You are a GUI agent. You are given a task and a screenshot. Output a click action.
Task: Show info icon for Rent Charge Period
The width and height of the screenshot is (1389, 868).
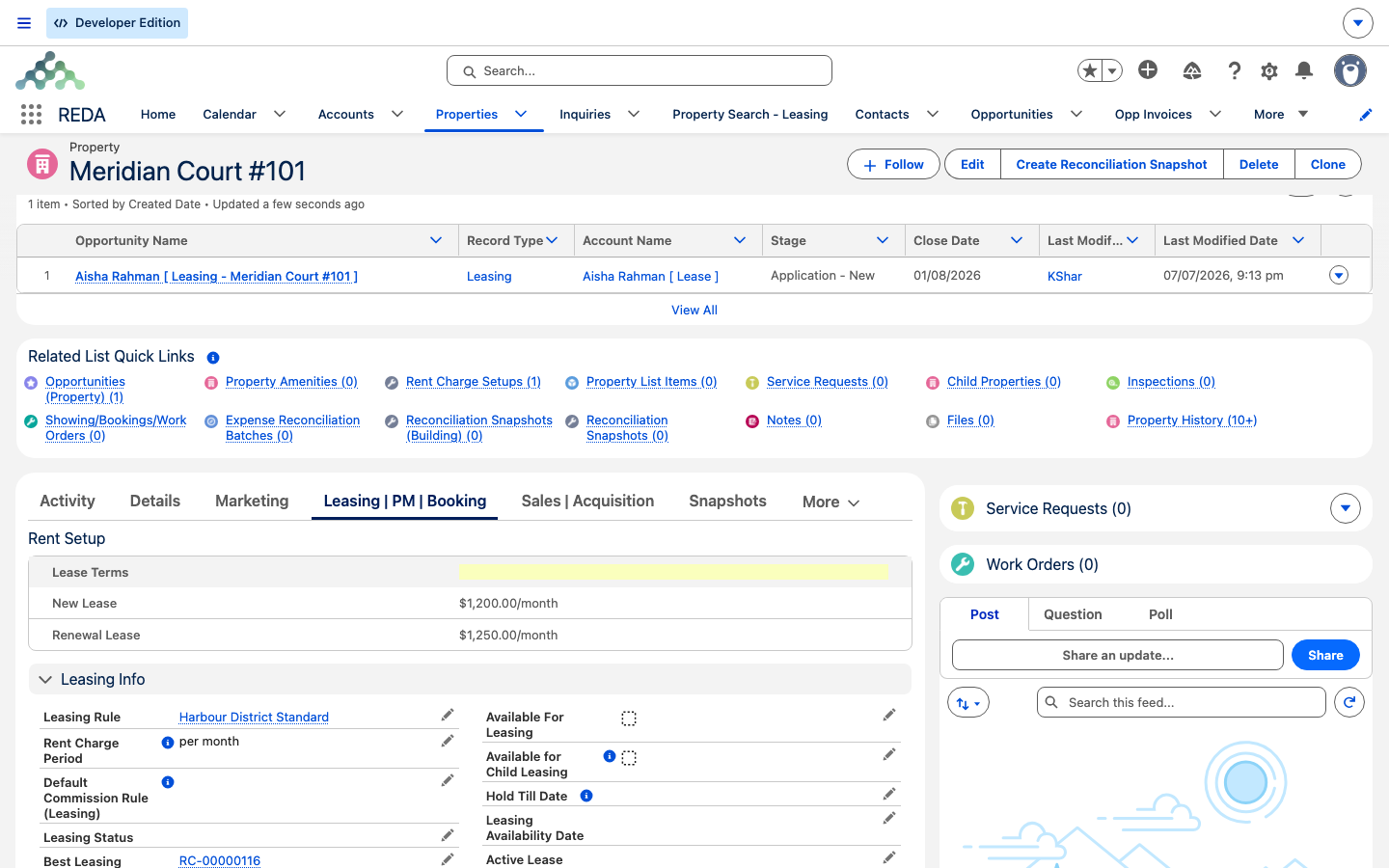click(x=168, y=743)
